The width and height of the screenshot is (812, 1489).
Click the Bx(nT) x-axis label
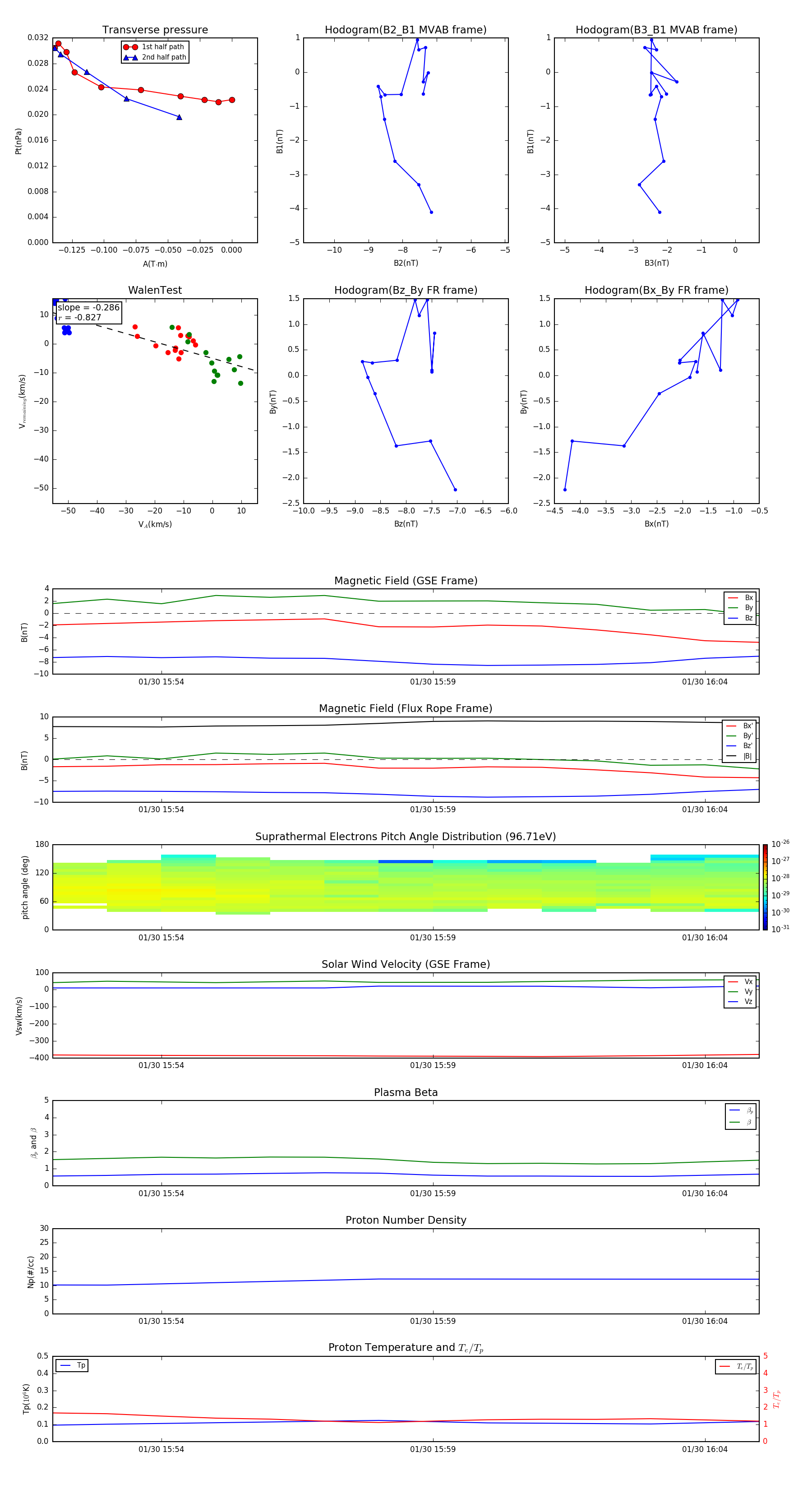pos(656,524)
